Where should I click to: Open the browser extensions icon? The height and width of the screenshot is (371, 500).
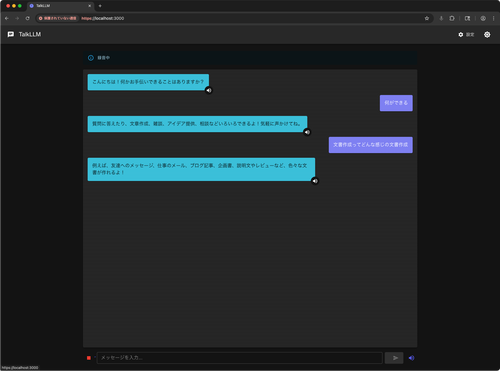pyautogui.click(x=452, y=18)
